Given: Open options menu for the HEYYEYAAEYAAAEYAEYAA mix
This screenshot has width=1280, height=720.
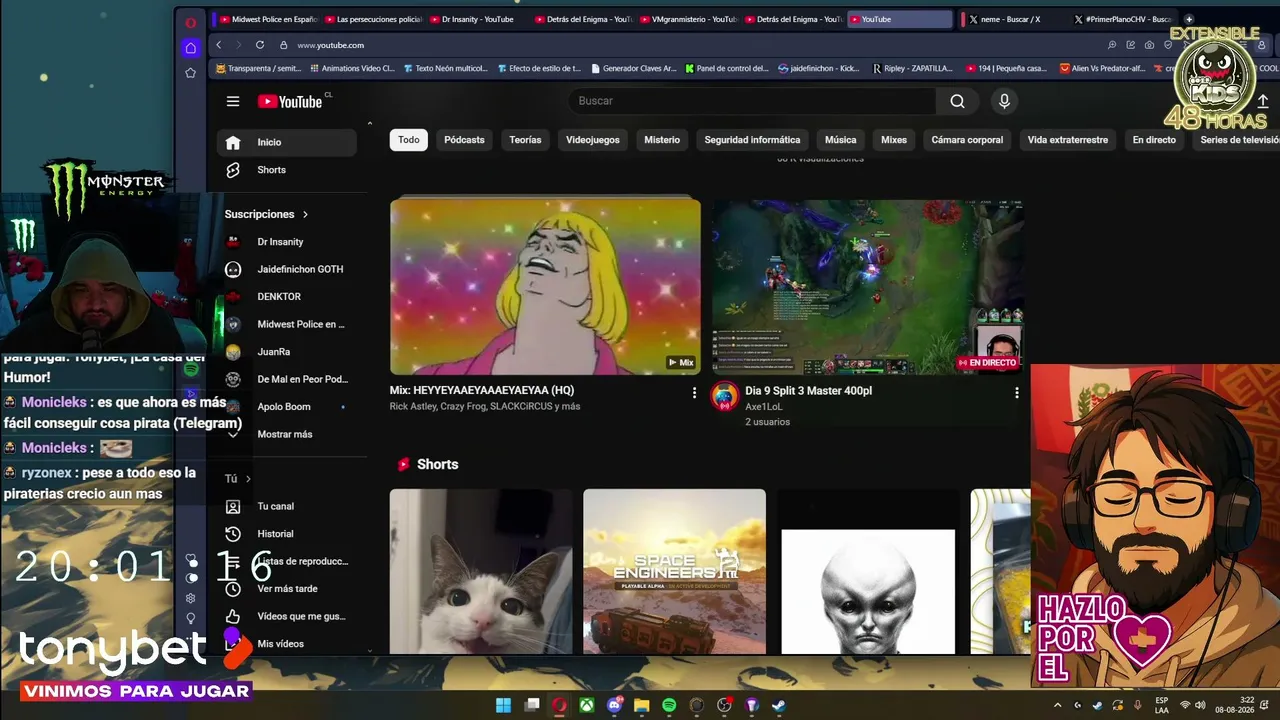Looking at the screenshot, I should pos(694,393).
